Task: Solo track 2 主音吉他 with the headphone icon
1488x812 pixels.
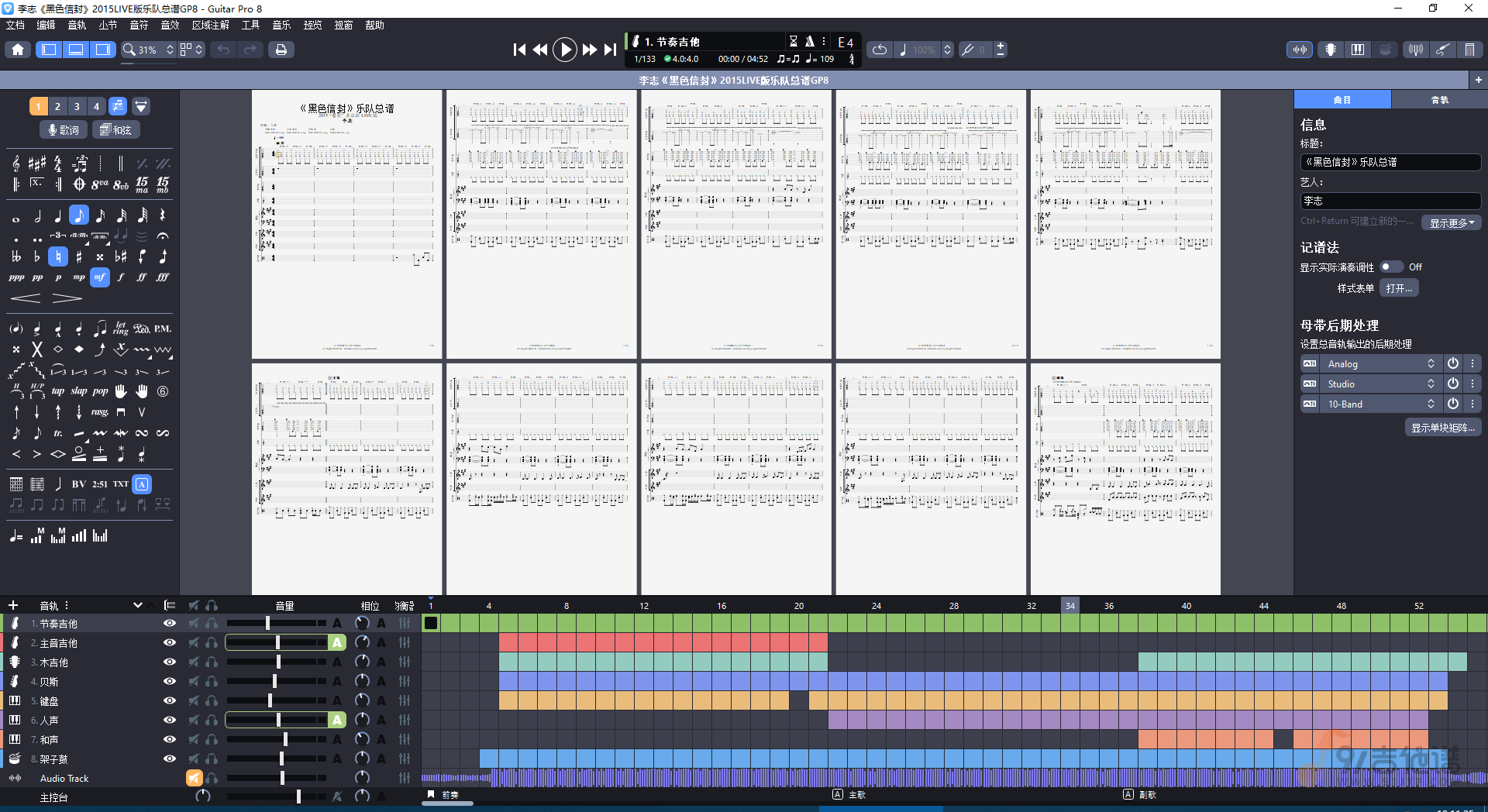Action: [212, 642]
